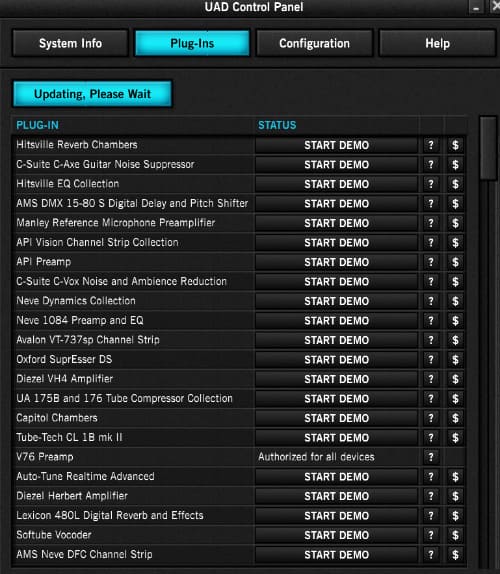
Task: Select 'Lexicon 480L Digital Reverb and Effects' name
Action: [110, 515]
